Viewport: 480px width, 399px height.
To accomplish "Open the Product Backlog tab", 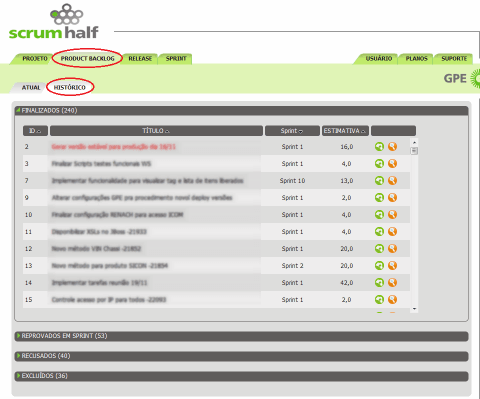I will click(x=87, y=59).
